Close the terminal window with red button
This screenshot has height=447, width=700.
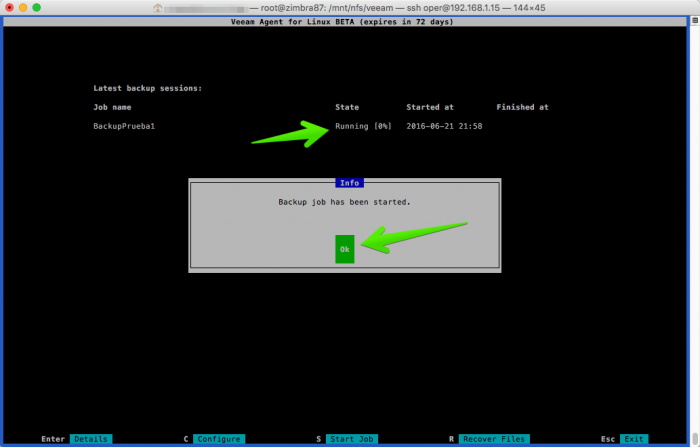click(x=9, y=7)
